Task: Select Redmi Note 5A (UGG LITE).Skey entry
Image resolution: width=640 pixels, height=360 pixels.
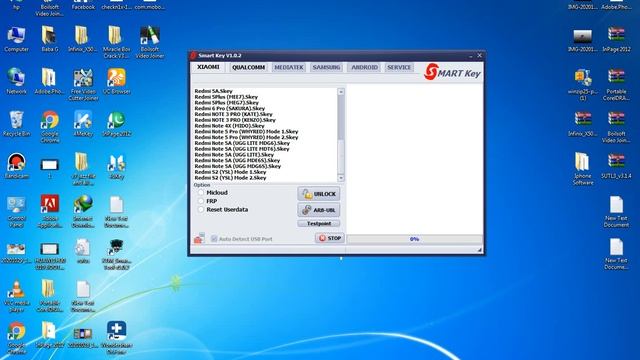Action: click(x=234, y=155)
